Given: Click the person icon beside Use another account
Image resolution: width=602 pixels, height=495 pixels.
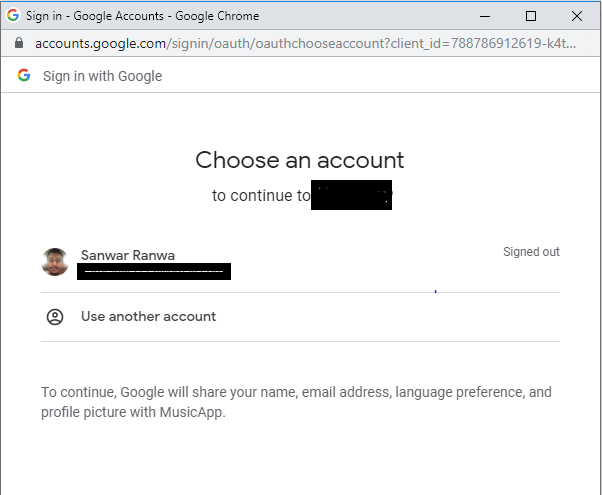Looking at the screenshot, I should coord(55,317).
